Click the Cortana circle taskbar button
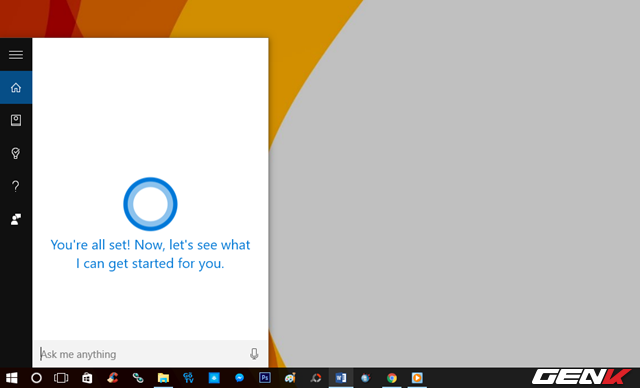 (x=36, y=378)
